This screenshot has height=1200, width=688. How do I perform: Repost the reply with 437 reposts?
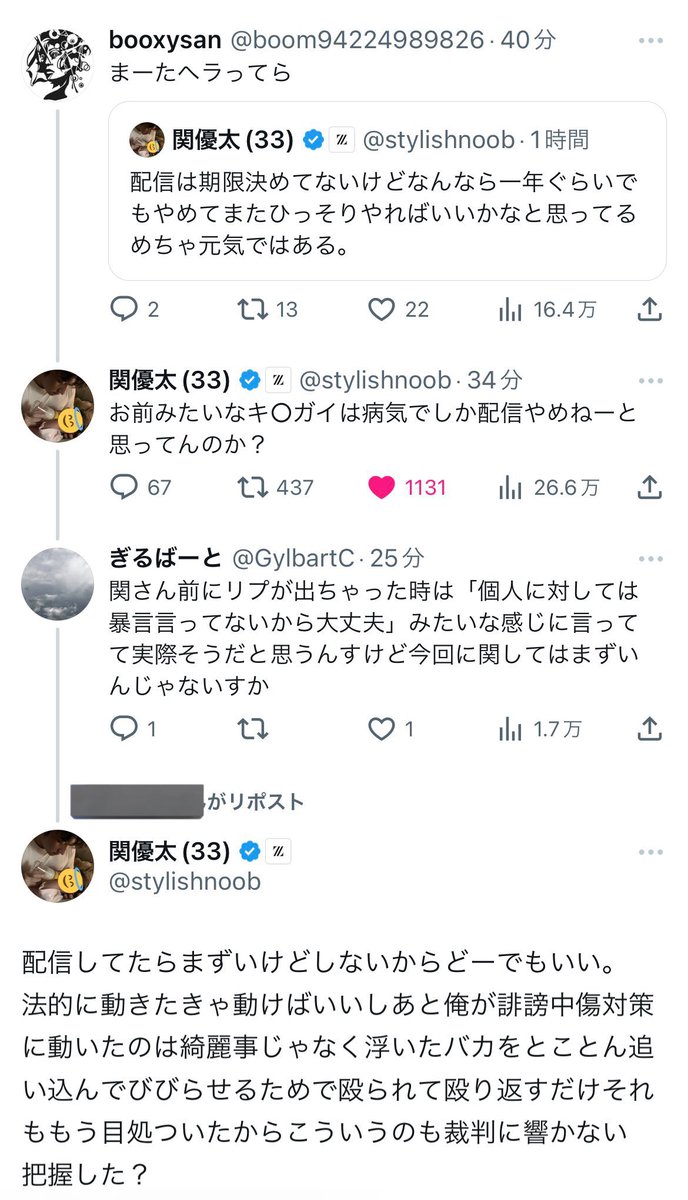click(x=252, y=488)
